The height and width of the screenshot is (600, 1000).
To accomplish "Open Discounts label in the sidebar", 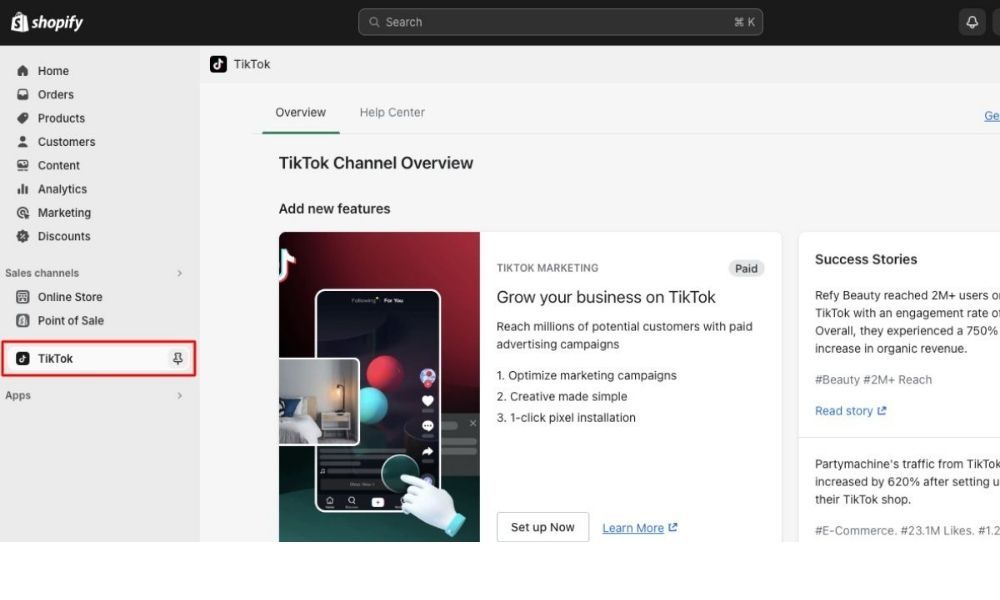I will 64,236.
